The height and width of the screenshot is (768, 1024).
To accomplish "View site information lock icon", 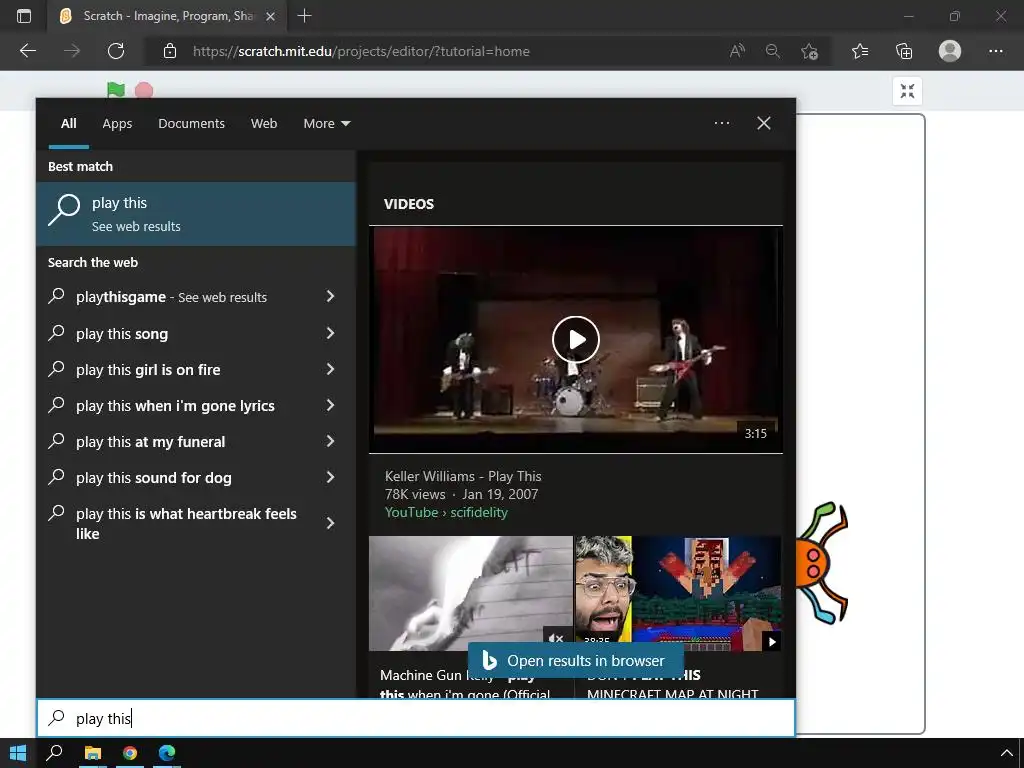I will 170,51.
